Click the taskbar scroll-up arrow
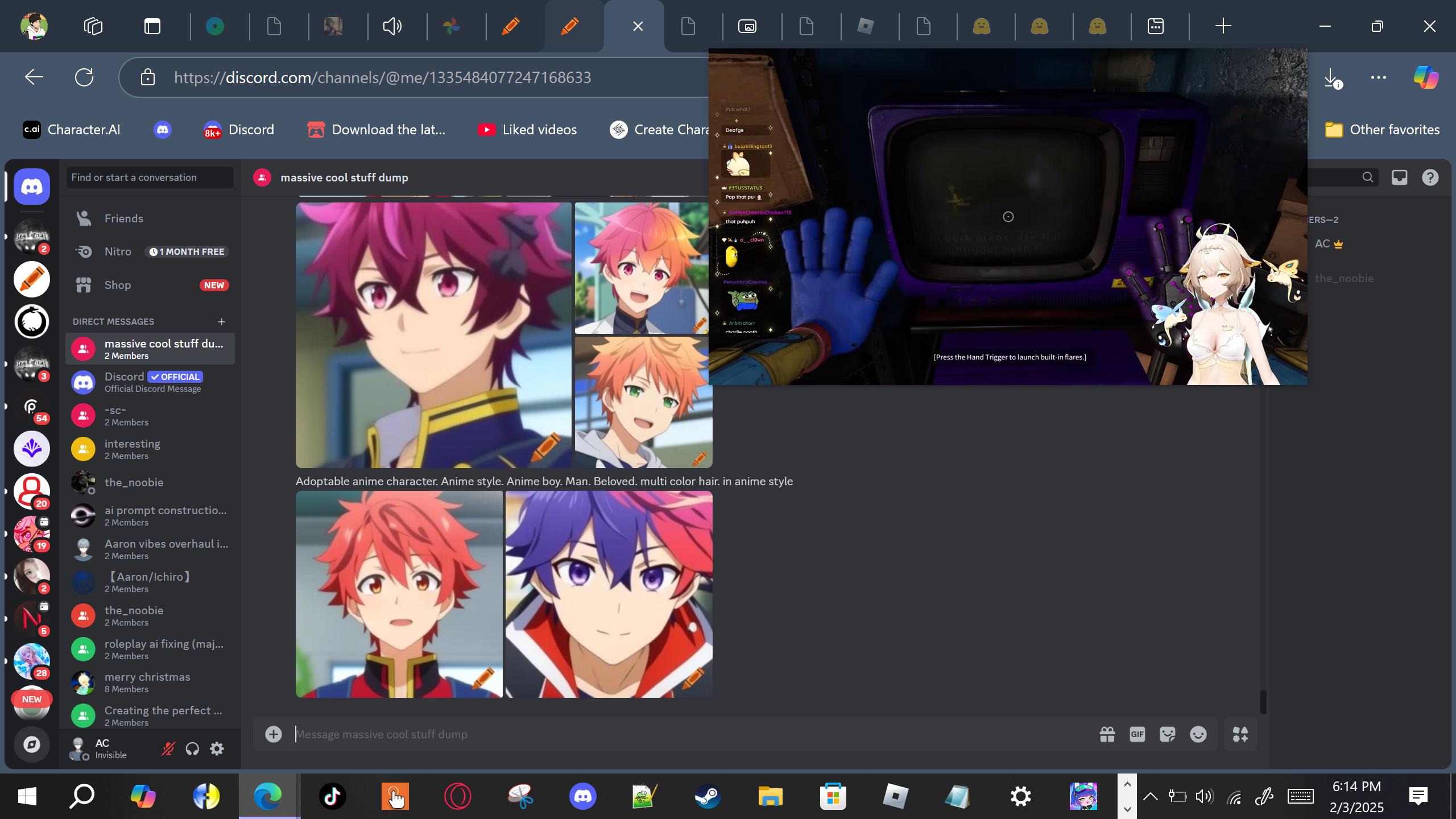 [x=1127, y=784]
